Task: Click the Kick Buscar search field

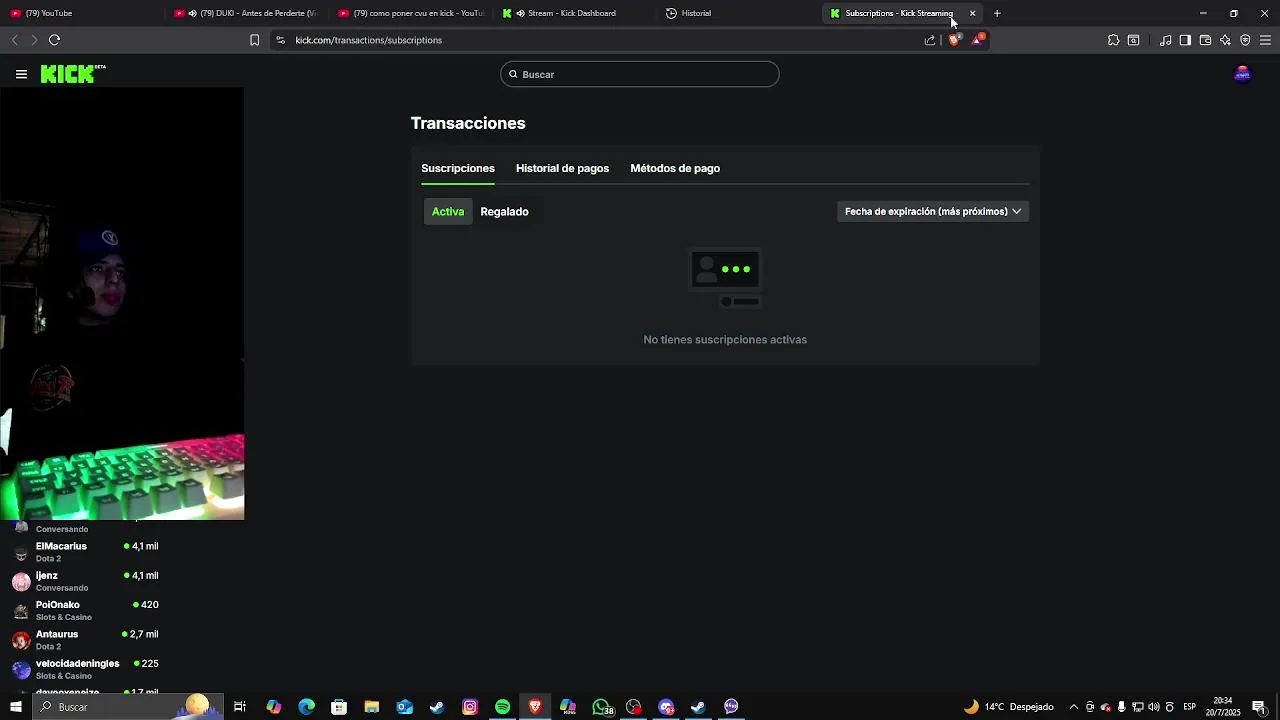Action: click(x=640, y=74)
